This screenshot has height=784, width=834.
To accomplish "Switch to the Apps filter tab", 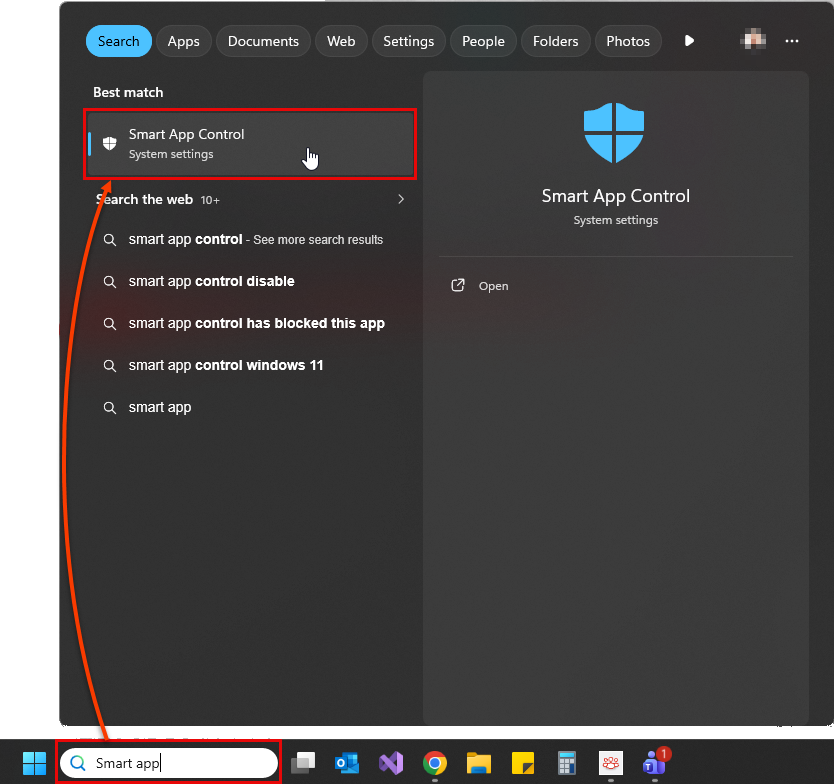I will [x=184, y=41].
